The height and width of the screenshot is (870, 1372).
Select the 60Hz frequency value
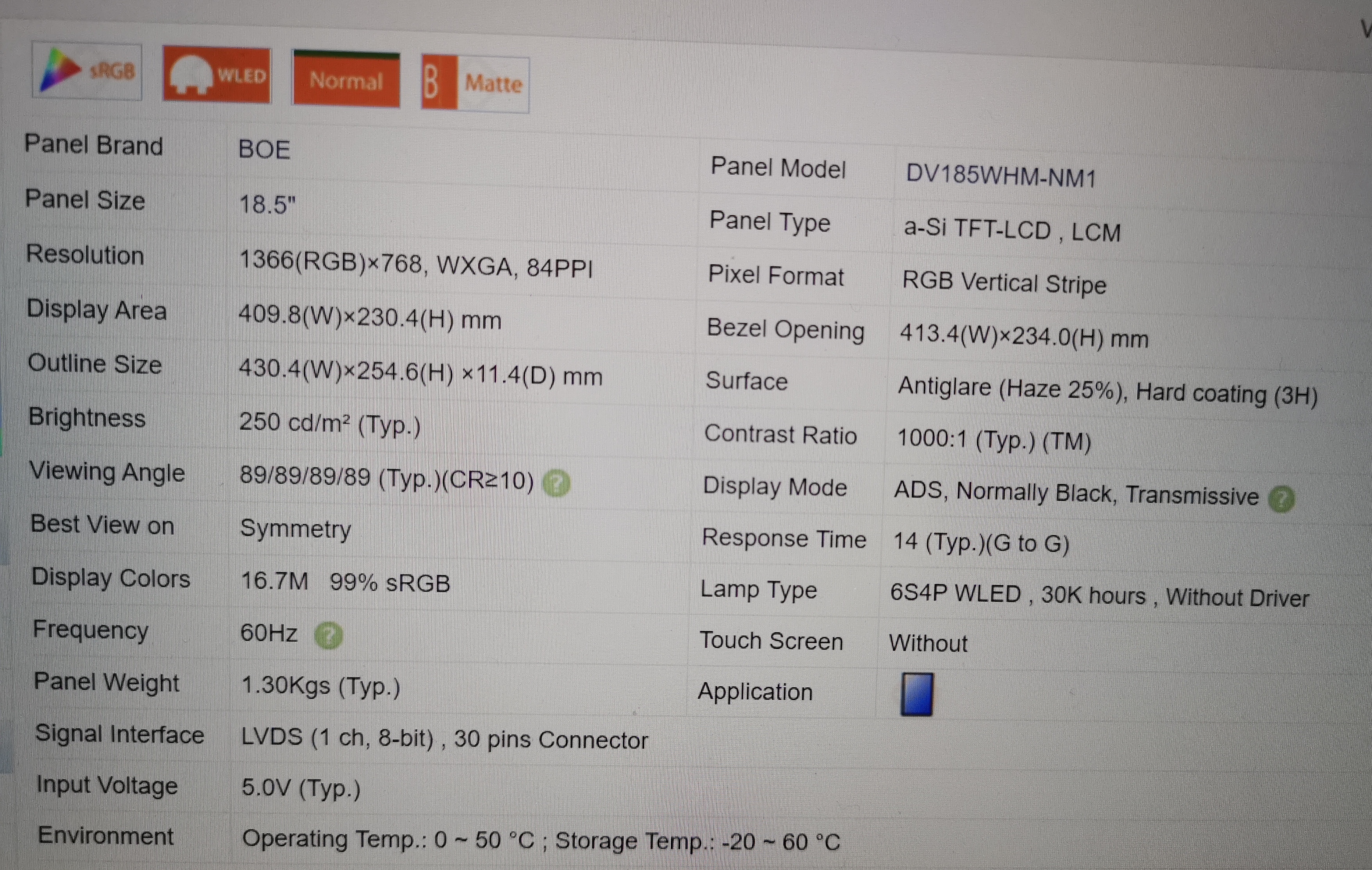pos(269,633)
